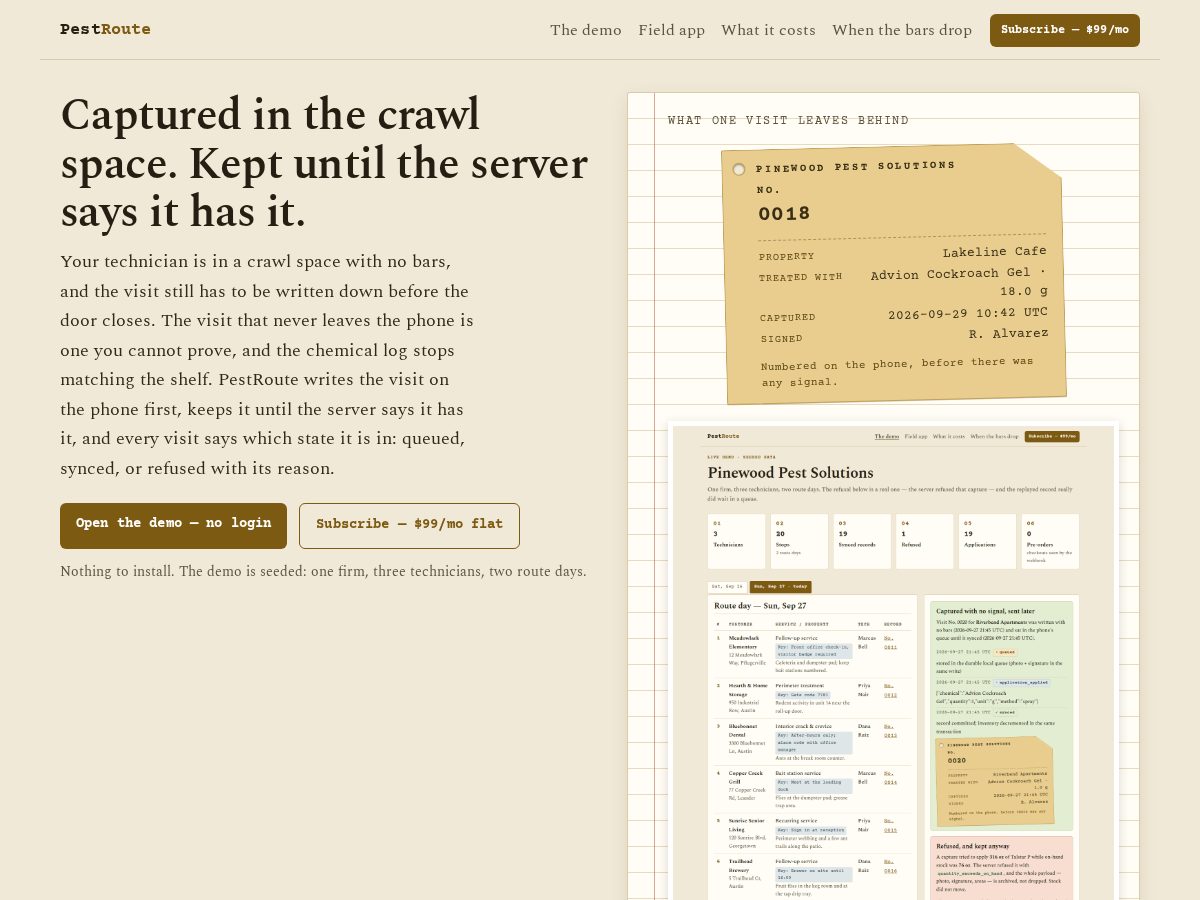This screenshot has height=900, width=1200.
Task: Click "Open the demo — no login" button
Action: coord(173,525)
